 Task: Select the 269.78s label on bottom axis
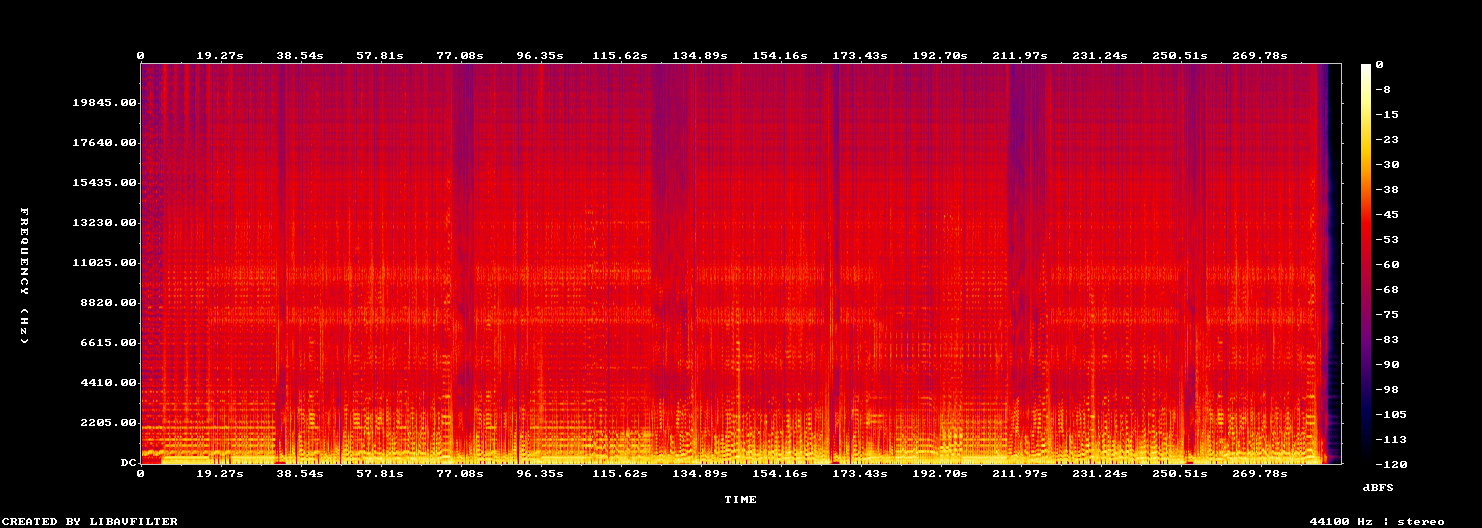pyautogui.click(x=1259, y=473)
